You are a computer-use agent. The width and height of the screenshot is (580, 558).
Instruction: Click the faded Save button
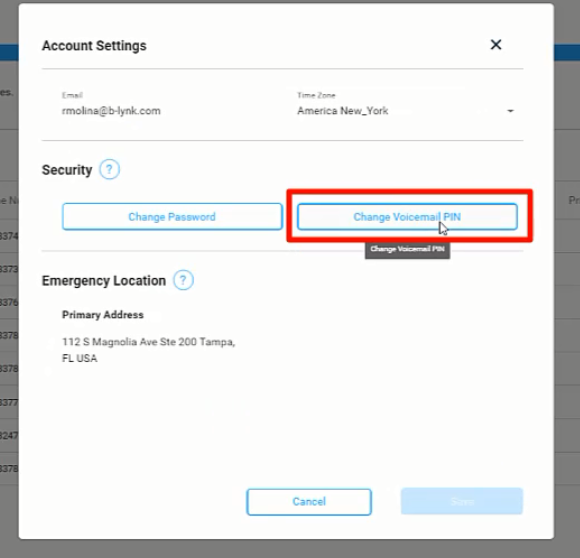click(x=462, y=501)
